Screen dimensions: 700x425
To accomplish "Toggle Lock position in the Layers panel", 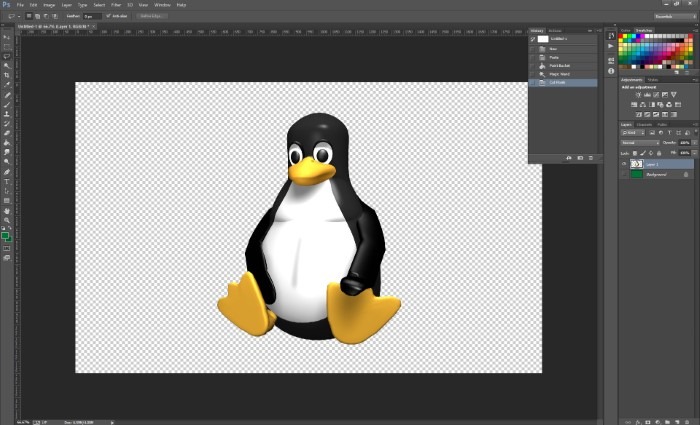I will coord(651,153).
